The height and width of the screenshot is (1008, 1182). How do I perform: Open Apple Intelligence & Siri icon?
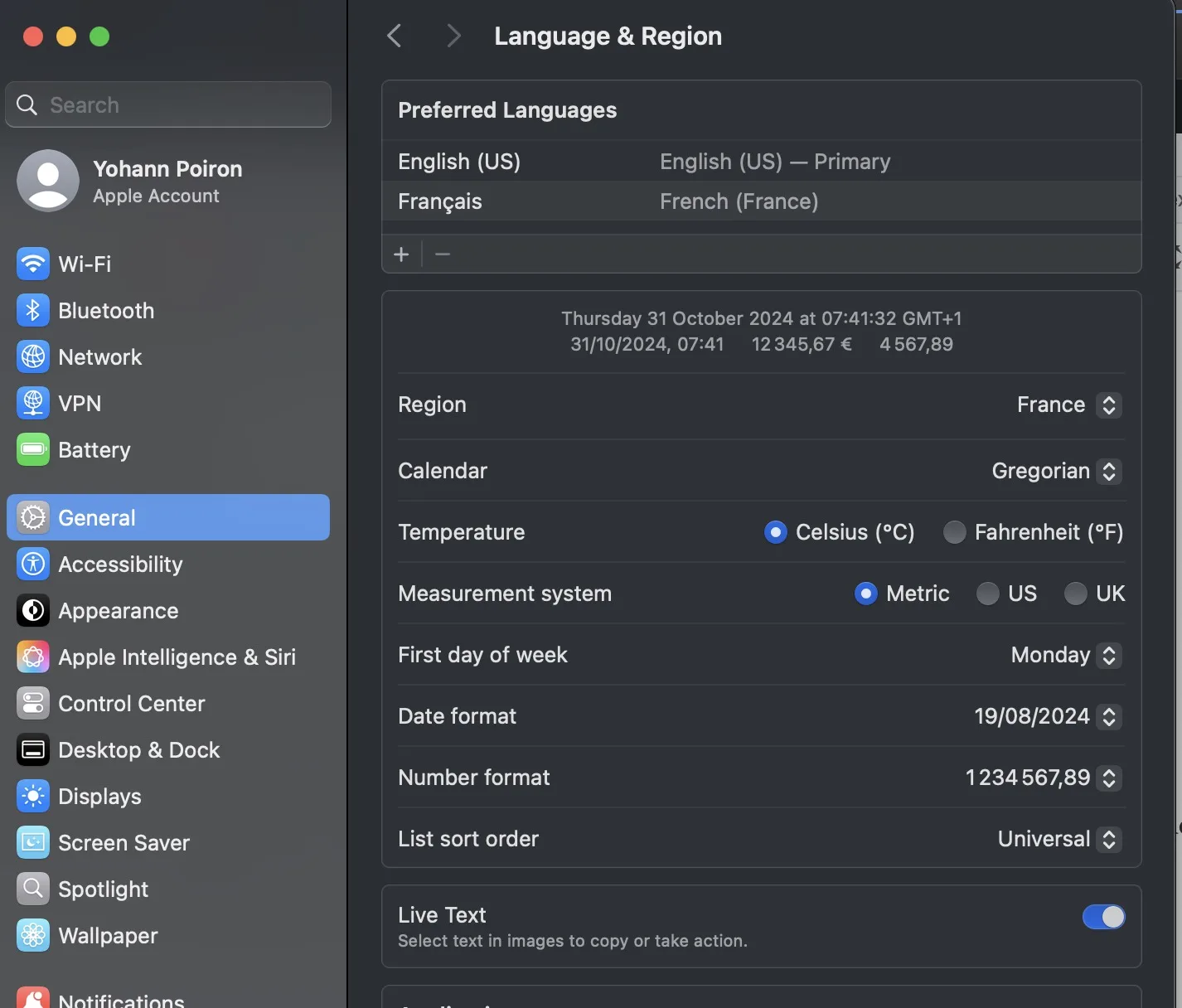[x=33, y=657]
